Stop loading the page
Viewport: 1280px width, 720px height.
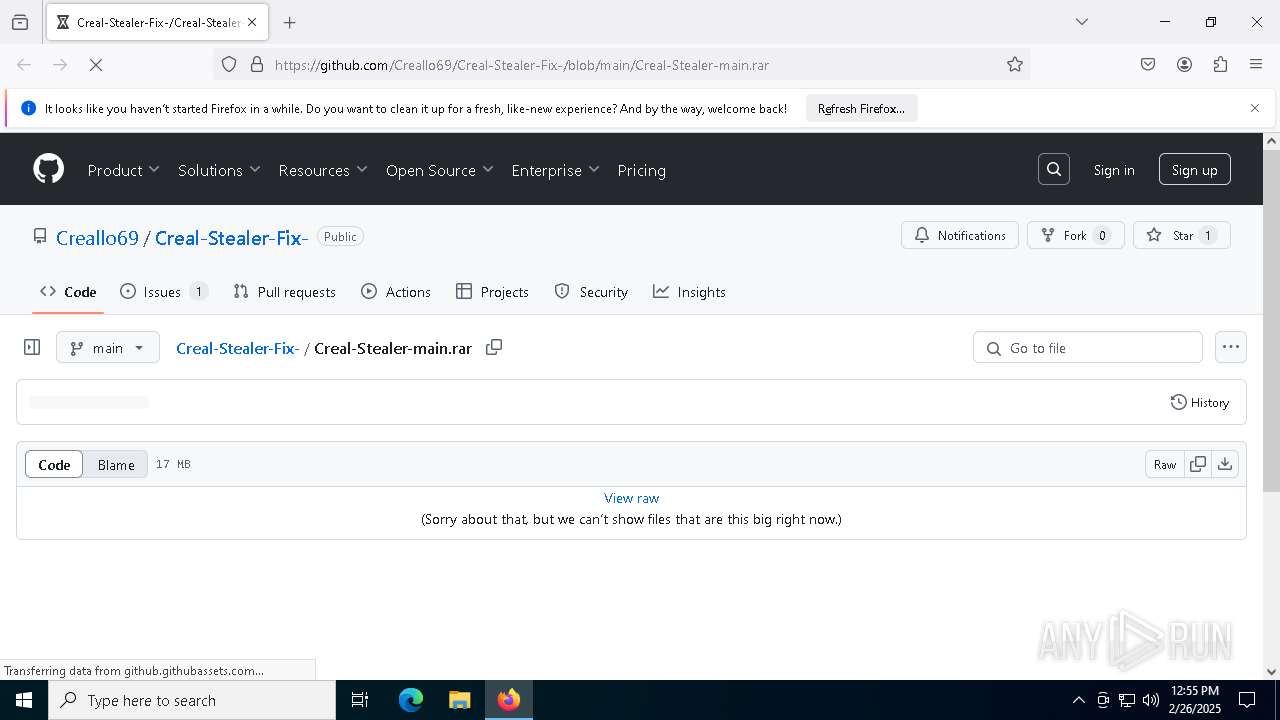[x=96, y=64]
